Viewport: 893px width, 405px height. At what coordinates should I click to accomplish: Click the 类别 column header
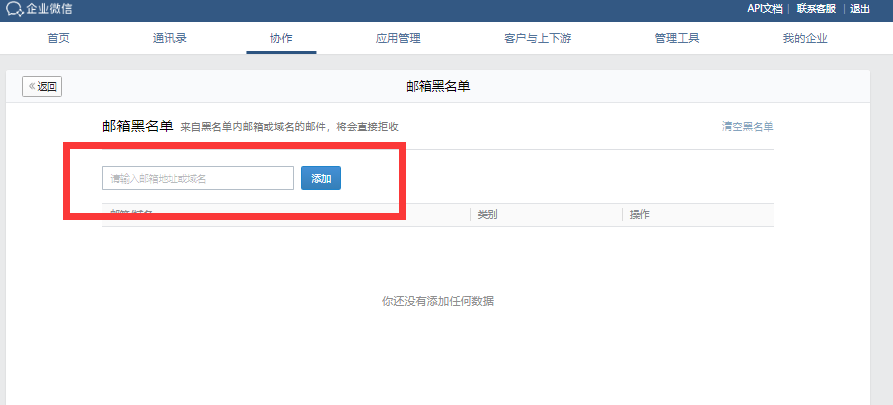pos(487,215)
